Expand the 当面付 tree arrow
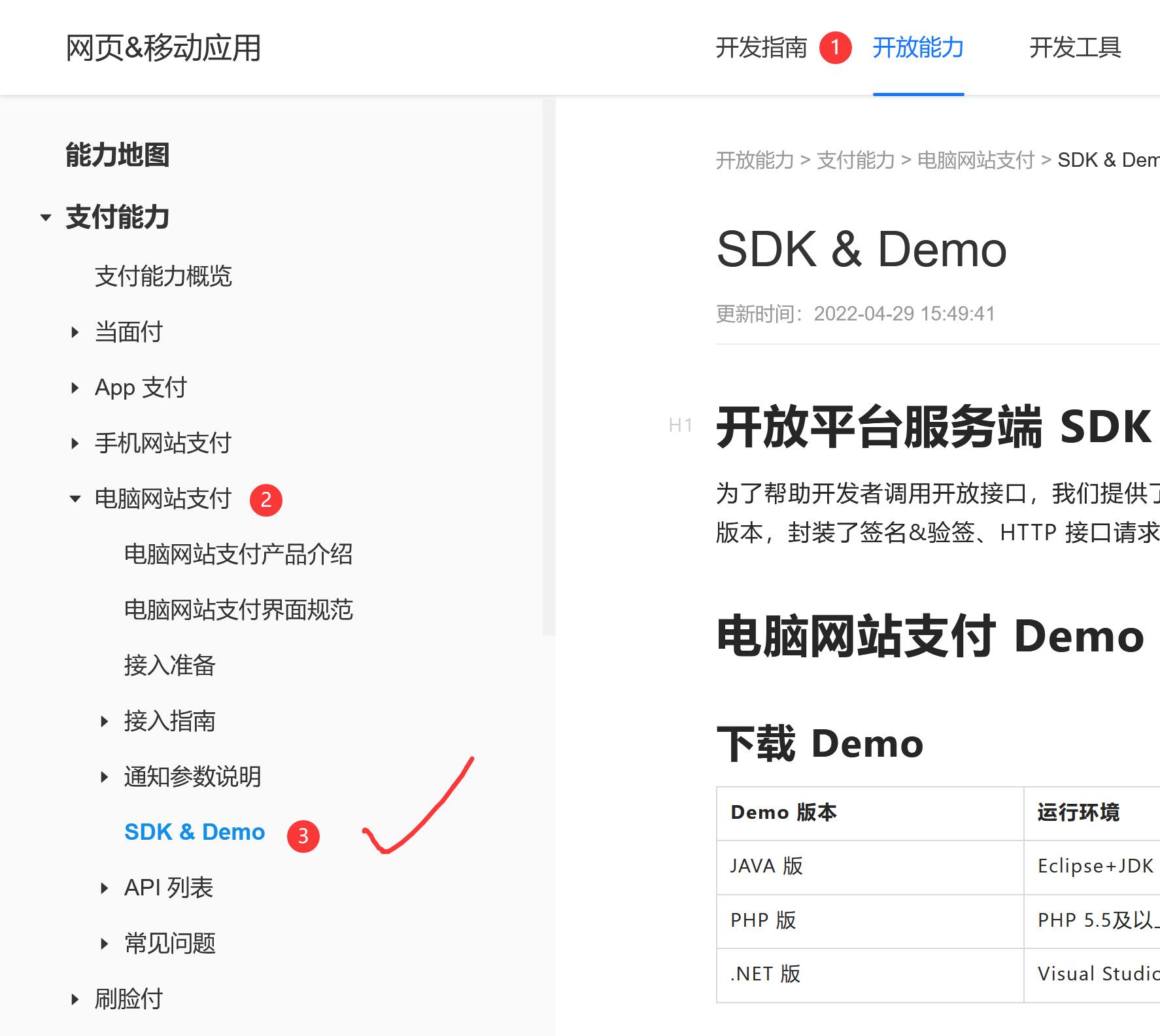1160x1036 pixels. tap(75, 332)
